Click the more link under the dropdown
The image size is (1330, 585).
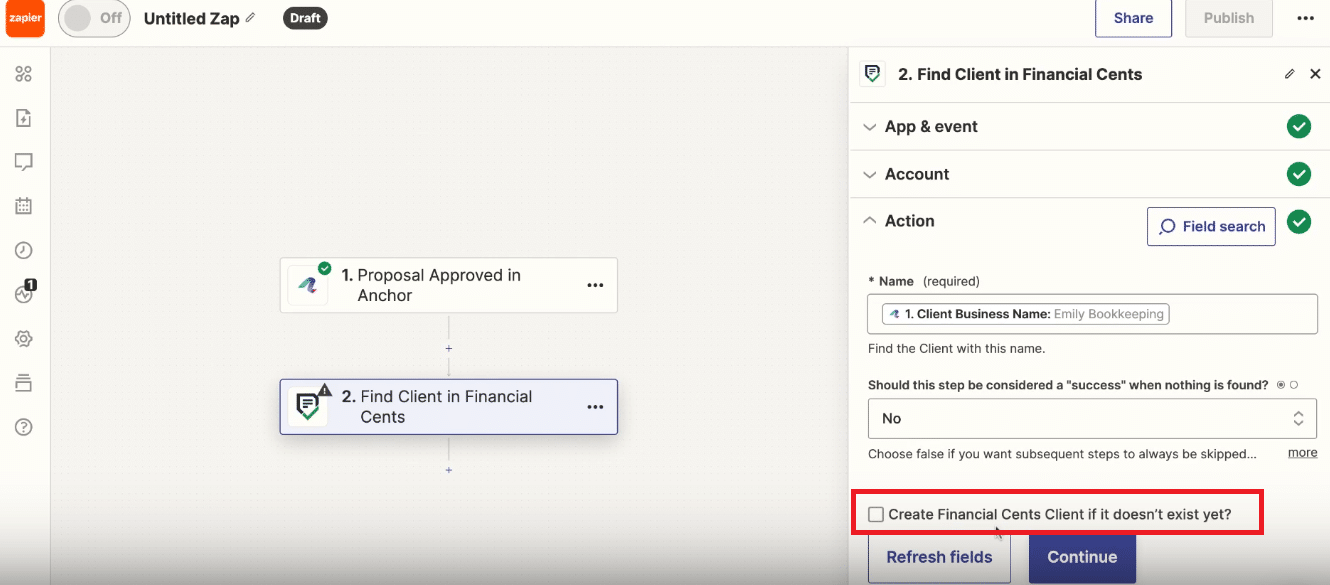pos(1302,453)
